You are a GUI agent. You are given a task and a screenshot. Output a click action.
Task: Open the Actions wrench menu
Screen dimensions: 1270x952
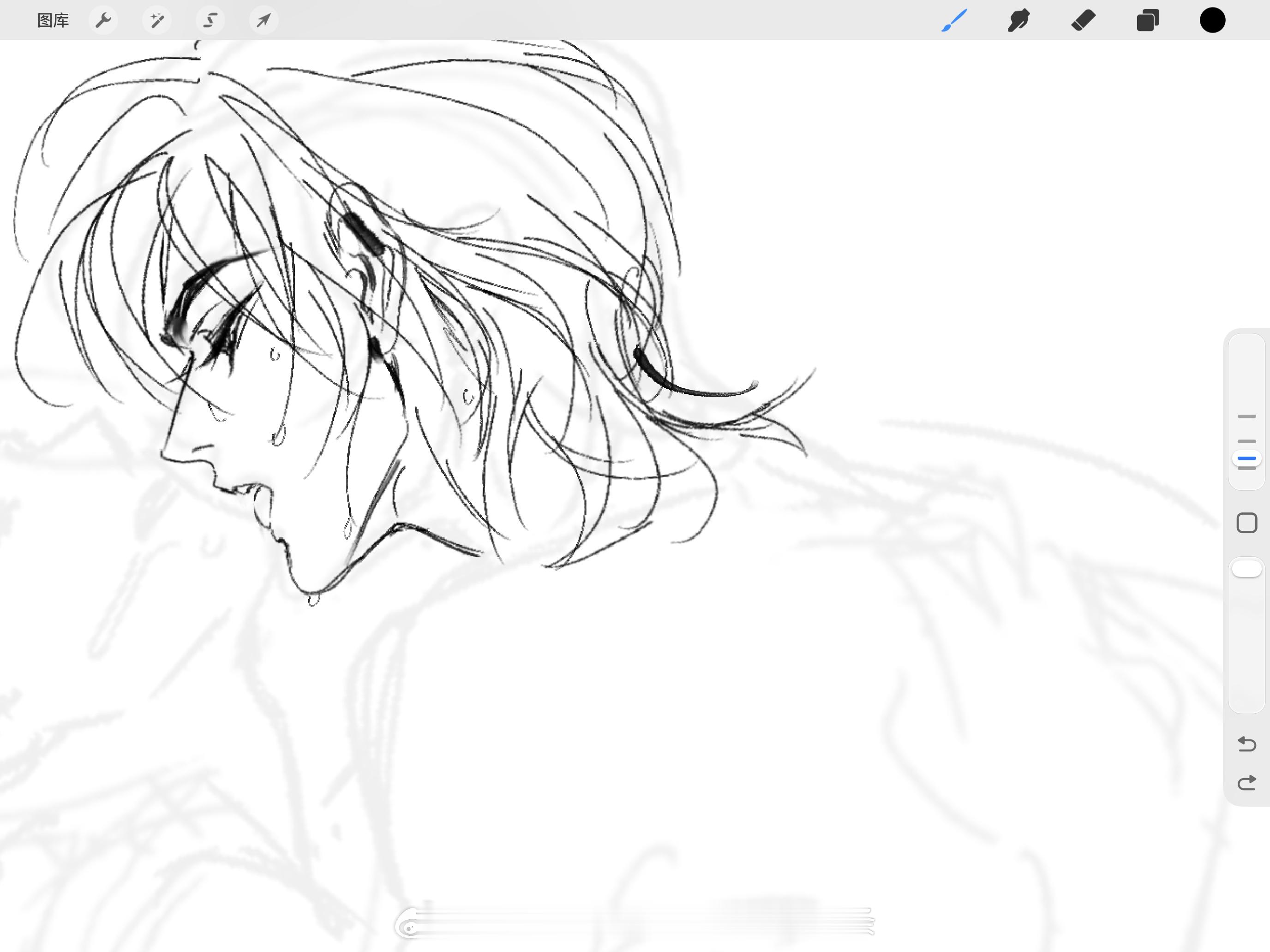click(x=104, y=21)
